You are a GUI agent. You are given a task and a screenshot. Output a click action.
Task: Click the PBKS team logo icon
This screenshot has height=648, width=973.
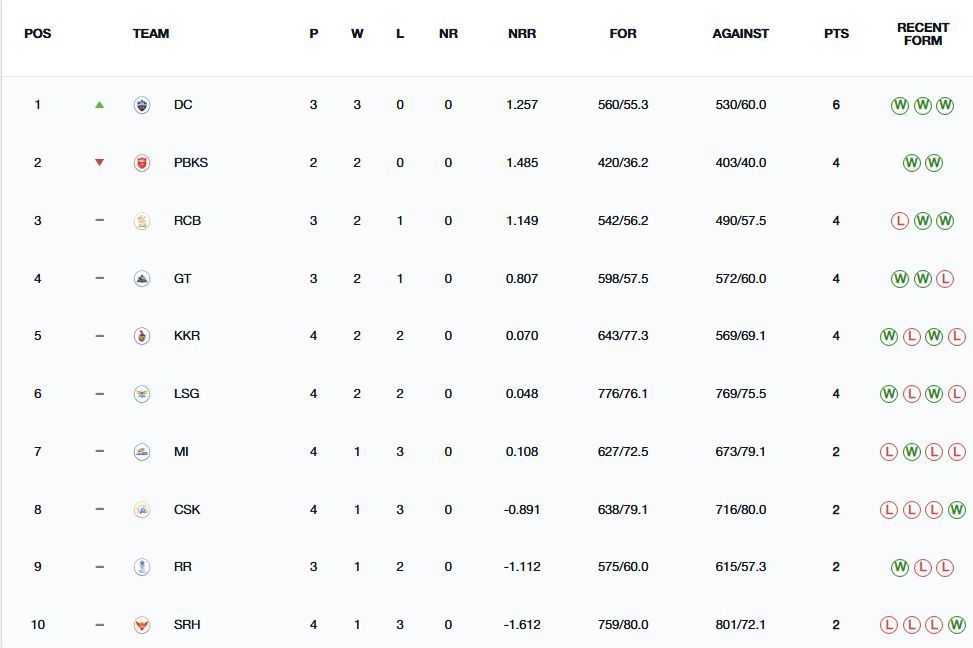142,163
